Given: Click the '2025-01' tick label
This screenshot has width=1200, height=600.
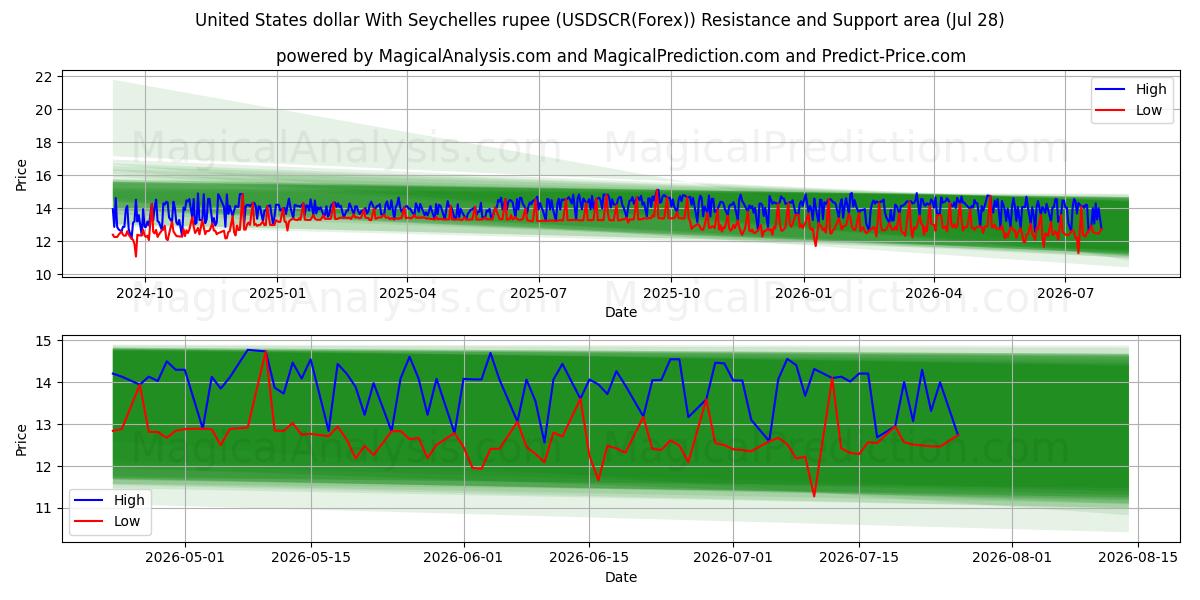Looking at the screenshot, I should point(277,293).
